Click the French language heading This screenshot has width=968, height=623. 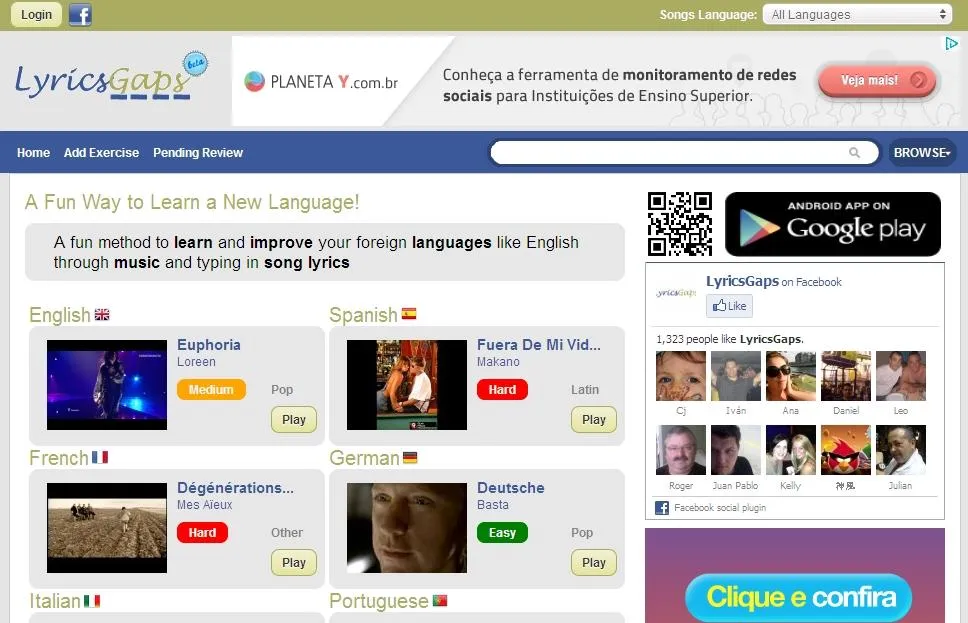(x=59, y=458)
